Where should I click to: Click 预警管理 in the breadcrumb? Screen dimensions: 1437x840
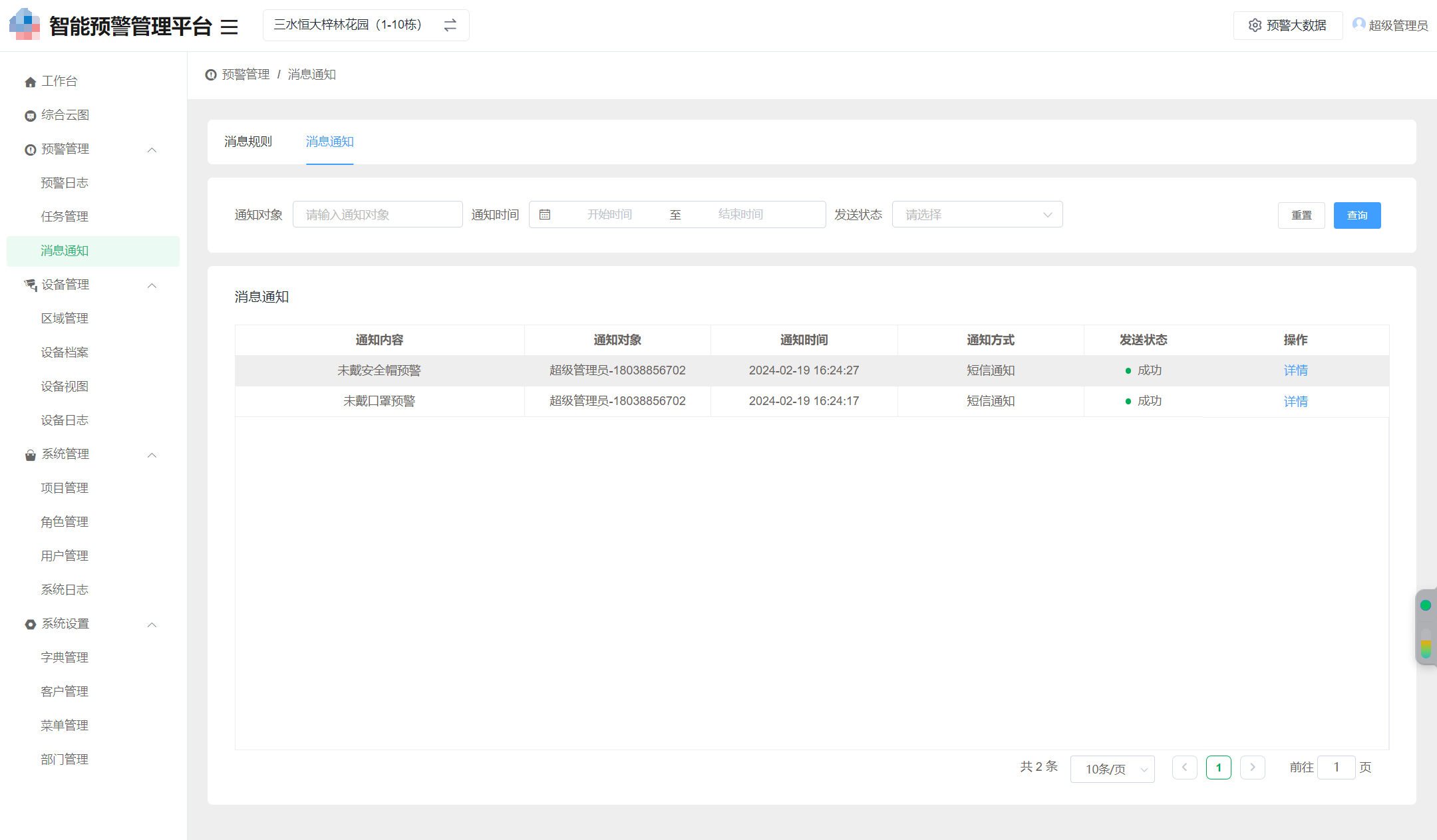[x=245, y=74]
